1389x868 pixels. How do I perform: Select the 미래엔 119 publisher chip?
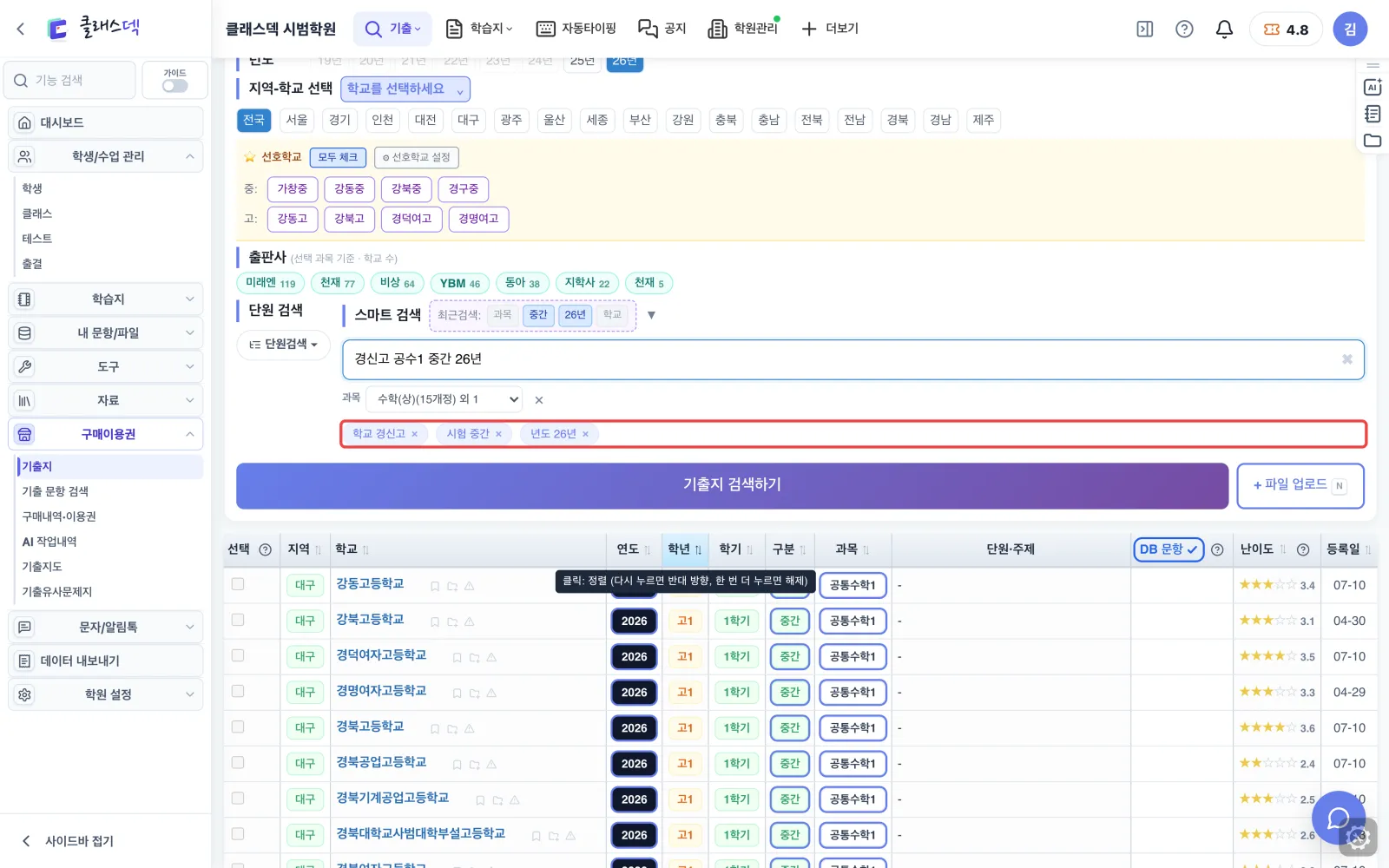tap(270, 283)
